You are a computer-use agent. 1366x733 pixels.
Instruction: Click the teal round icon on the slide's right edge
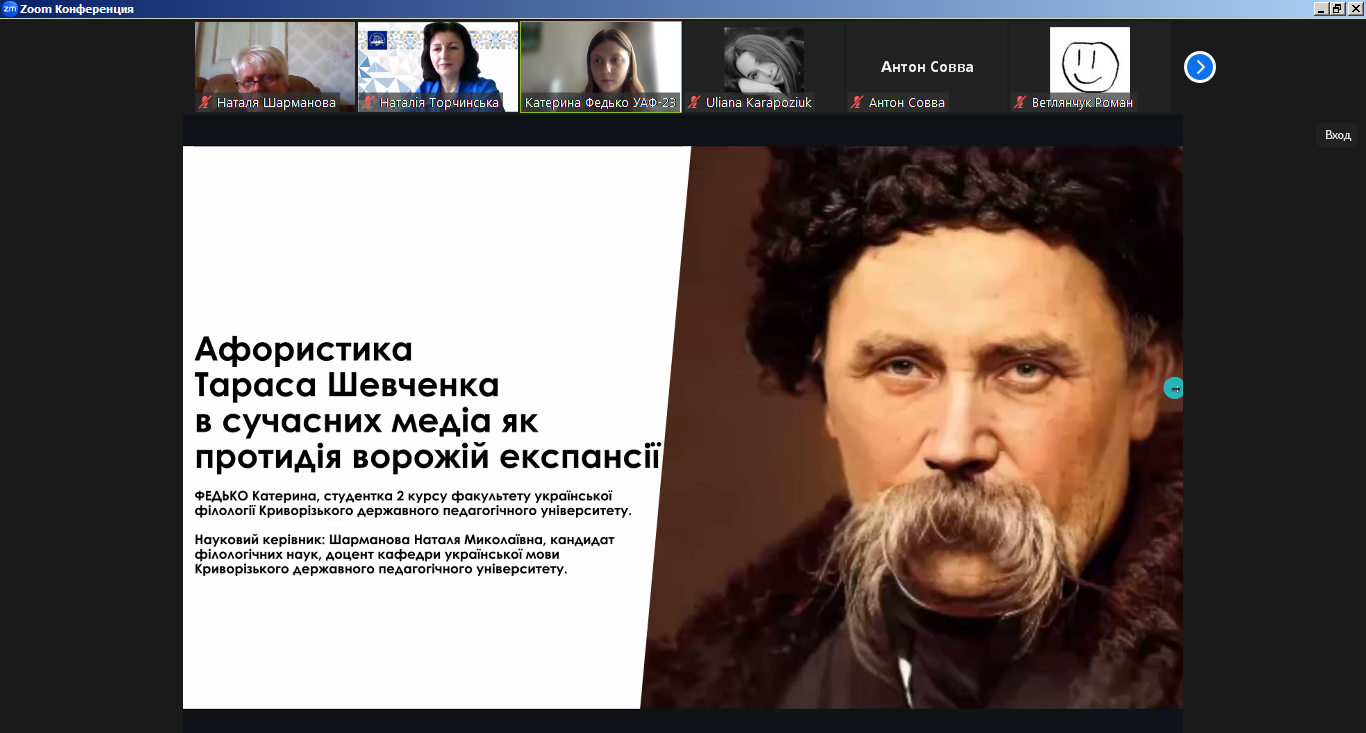coord(1173,388)
